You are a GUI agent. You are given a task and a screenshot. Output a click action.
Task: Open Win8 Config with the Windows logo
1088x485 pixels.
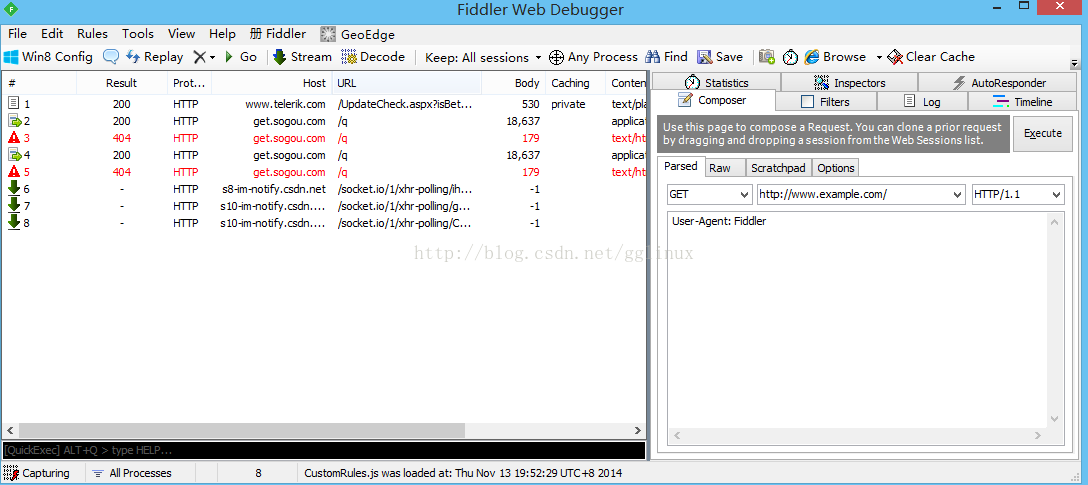tap(48, 57)
